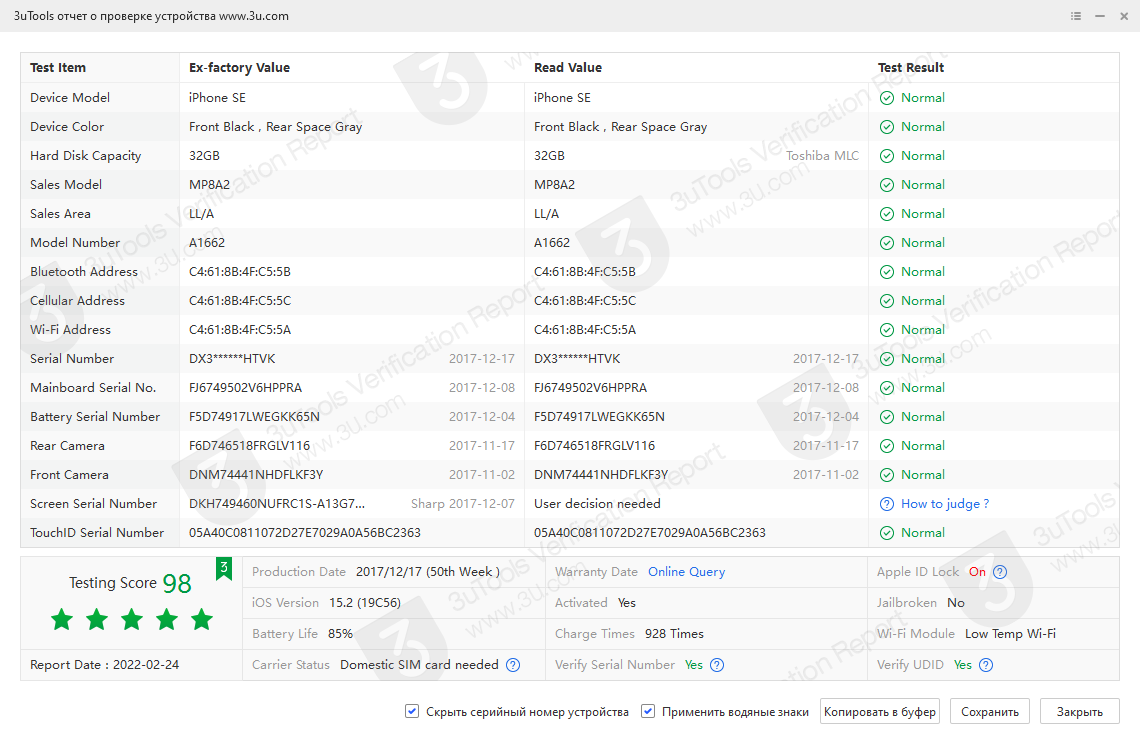Toggle the Скрыть серийный номер устройства checkbox
Image resolution: width=1140 pixels, height=749 pixels.
pyautogui.click(x=412, y=711)
